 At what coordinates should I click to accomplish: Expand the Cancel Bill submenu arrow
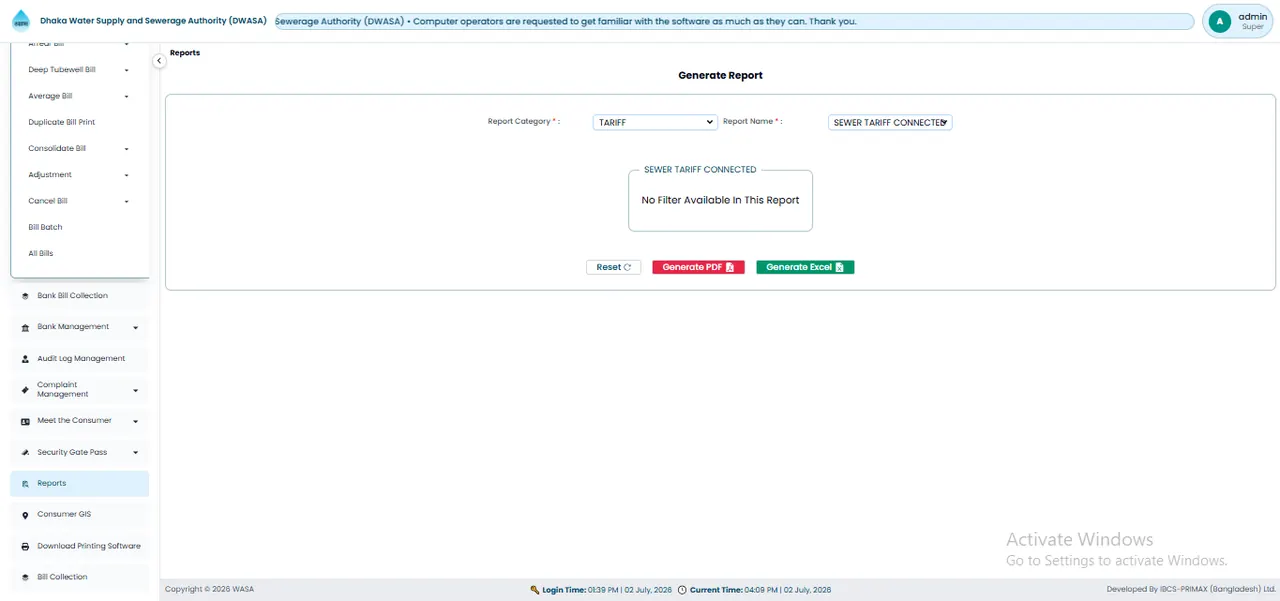127,201
